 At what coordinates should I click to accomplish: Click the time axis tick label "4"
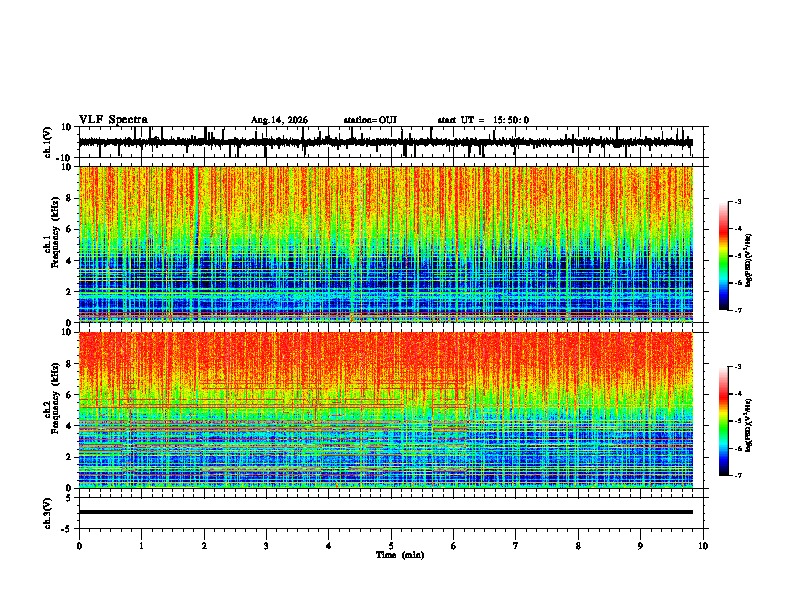328,546
